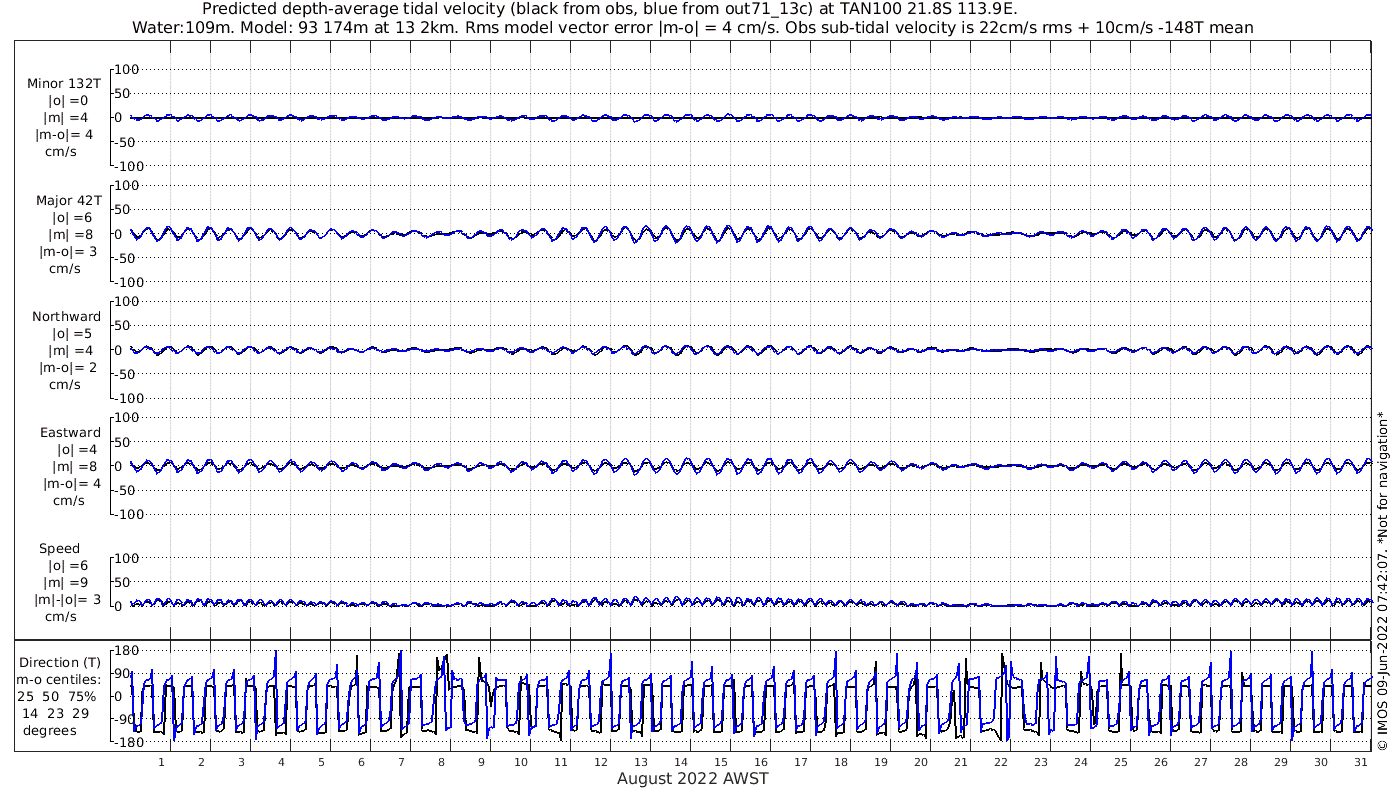Image resolution: width=1400 pixels, height=800 pixels.
Task: Click '|m-o|= 4' under Eastward
Action: coord(72,484)
